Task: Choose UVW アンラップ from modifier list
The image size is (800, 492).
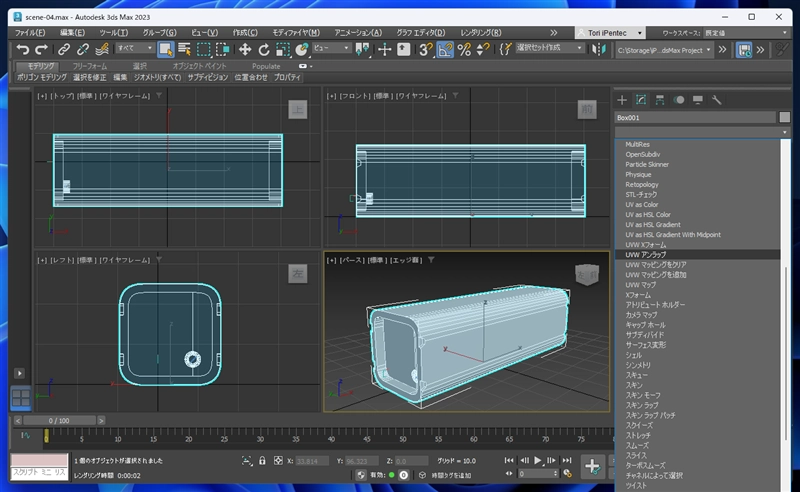Action: click(646, 255)
